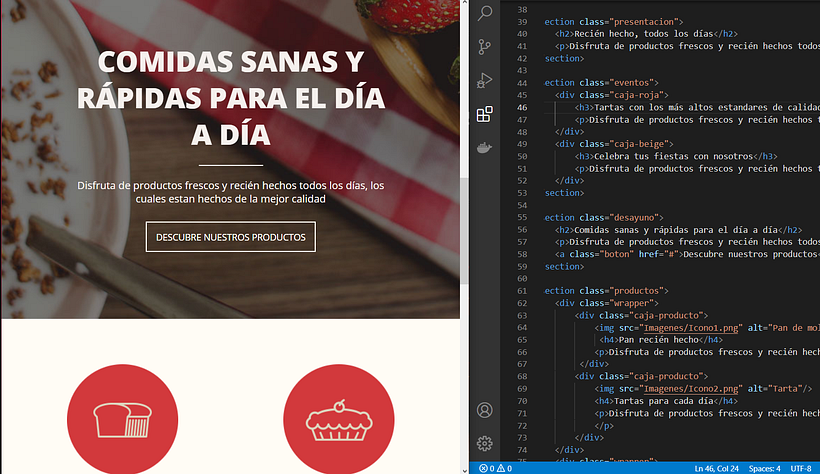Open the Source Control view
The height and width of the screenshot is (474, 820).
[x=485, y=47]
